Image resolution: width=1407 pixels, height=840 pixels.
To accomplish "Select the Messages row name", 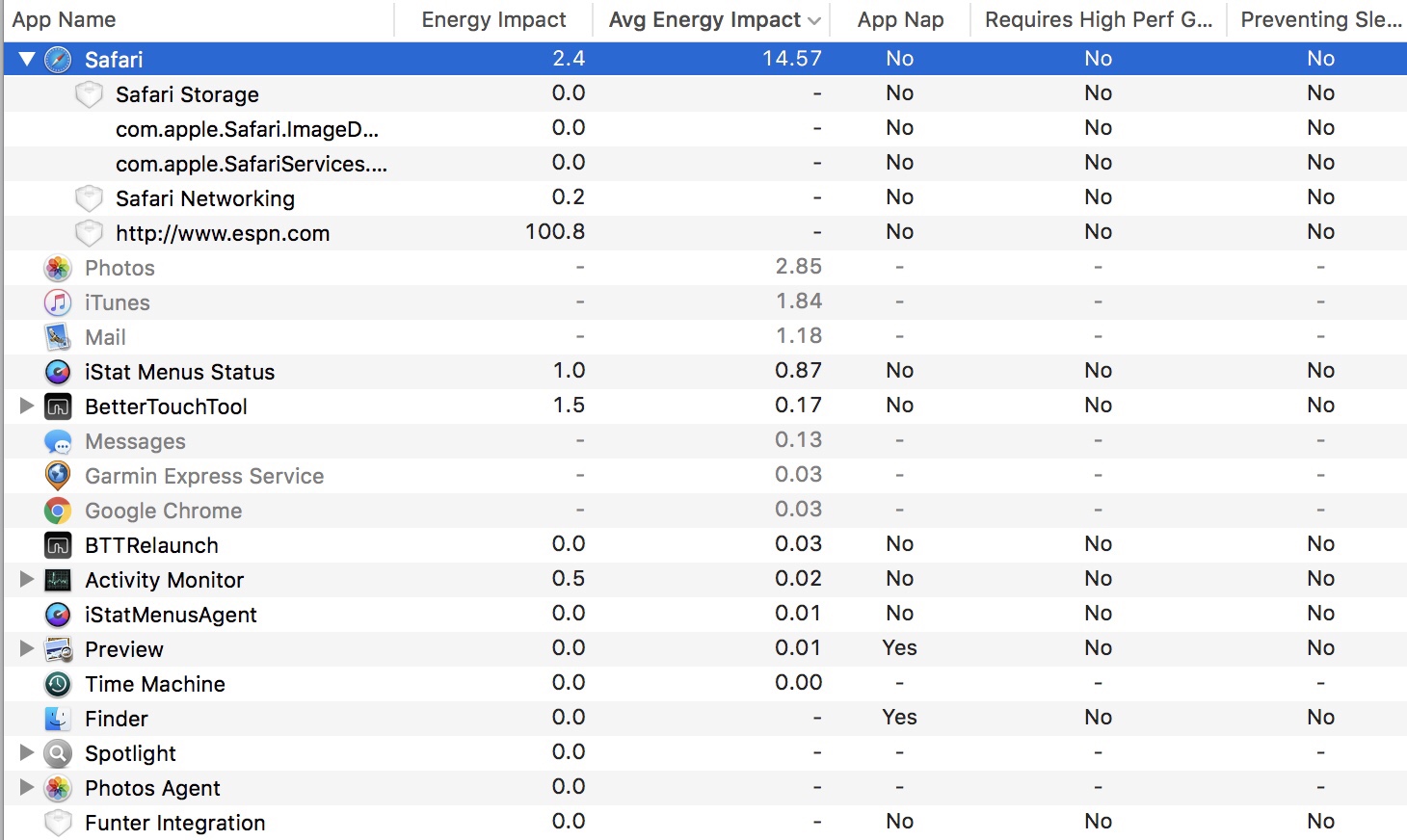I will pos(135,441).
